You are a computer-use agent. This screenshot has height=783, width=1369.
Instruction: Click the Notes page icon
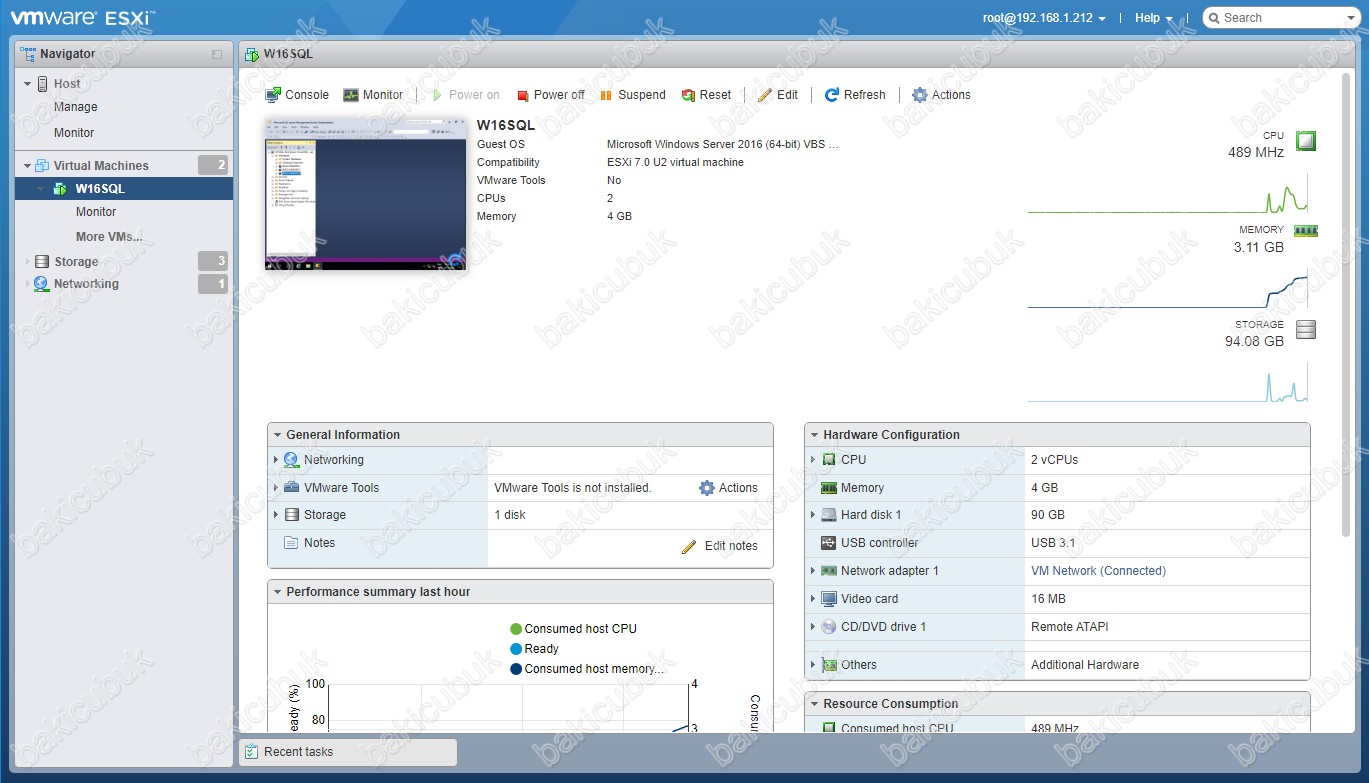point(292,543)
